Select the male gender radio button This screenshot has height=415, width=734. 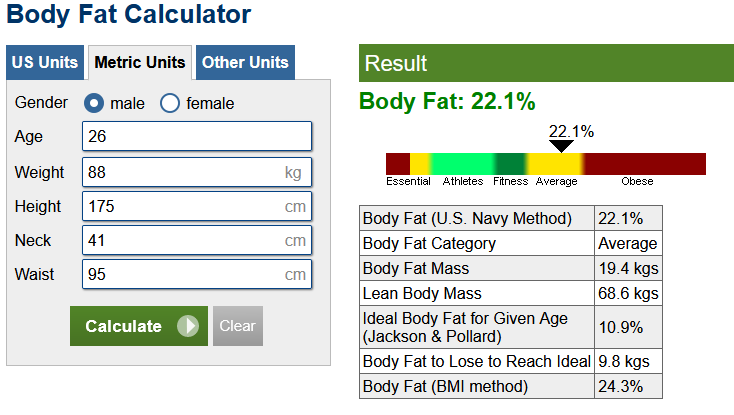[x=93, y=103]
